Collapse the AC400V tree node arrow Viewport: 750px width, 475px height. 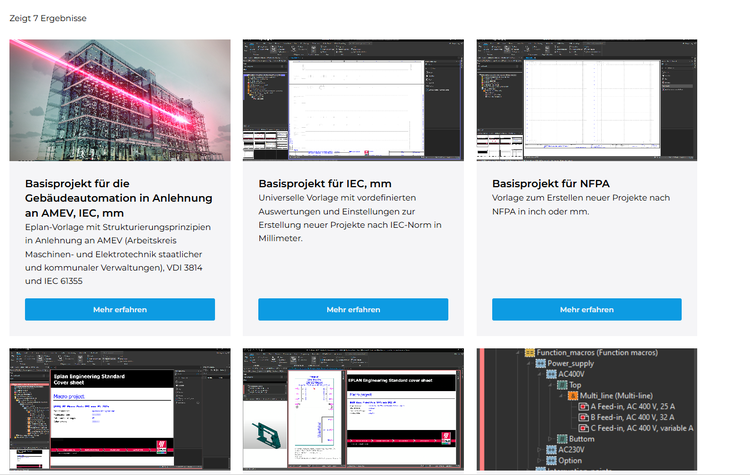tap(540, 374)
